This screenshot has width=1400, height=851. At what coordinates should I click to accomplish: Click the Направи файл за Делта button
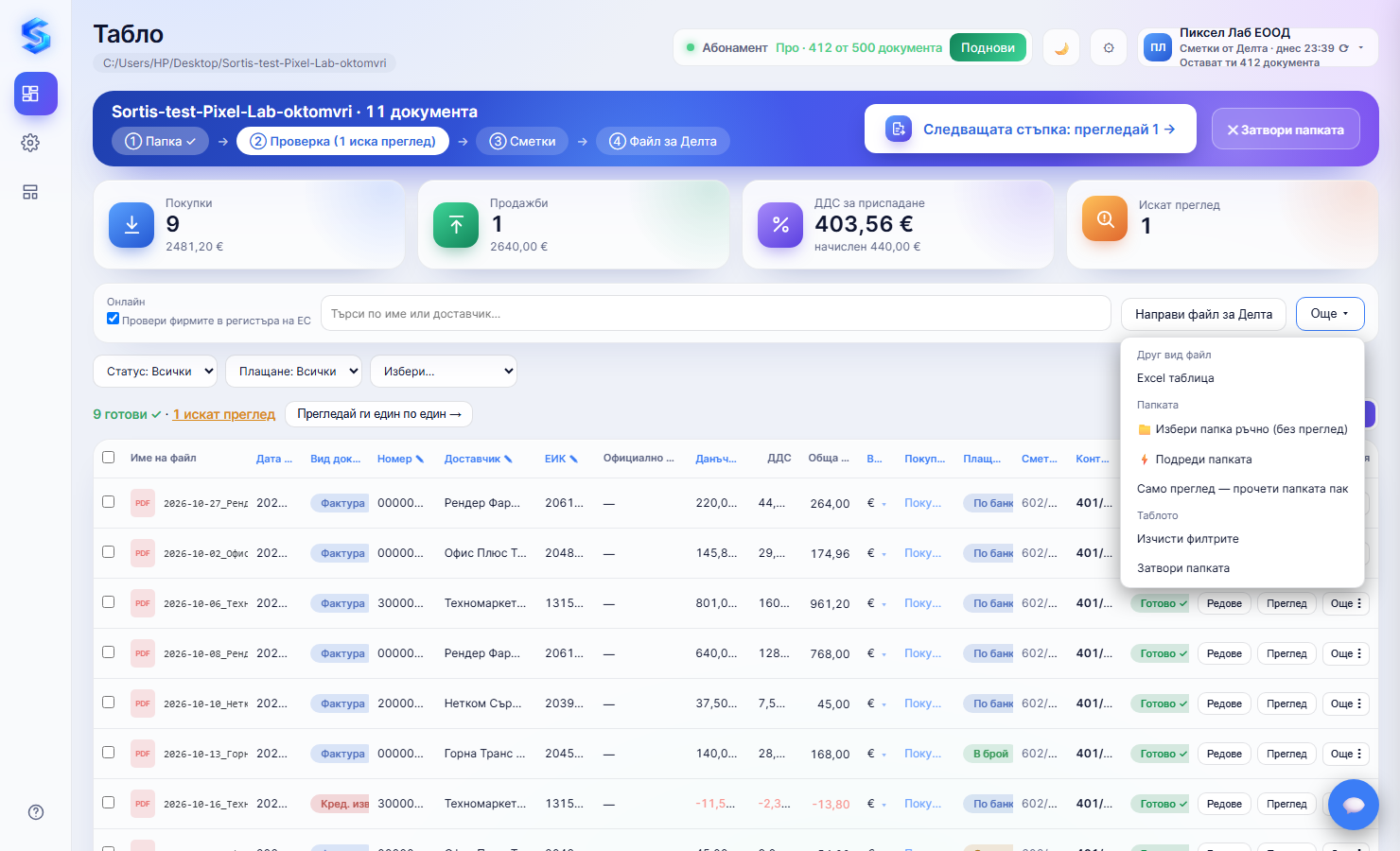coord(1203,314)
